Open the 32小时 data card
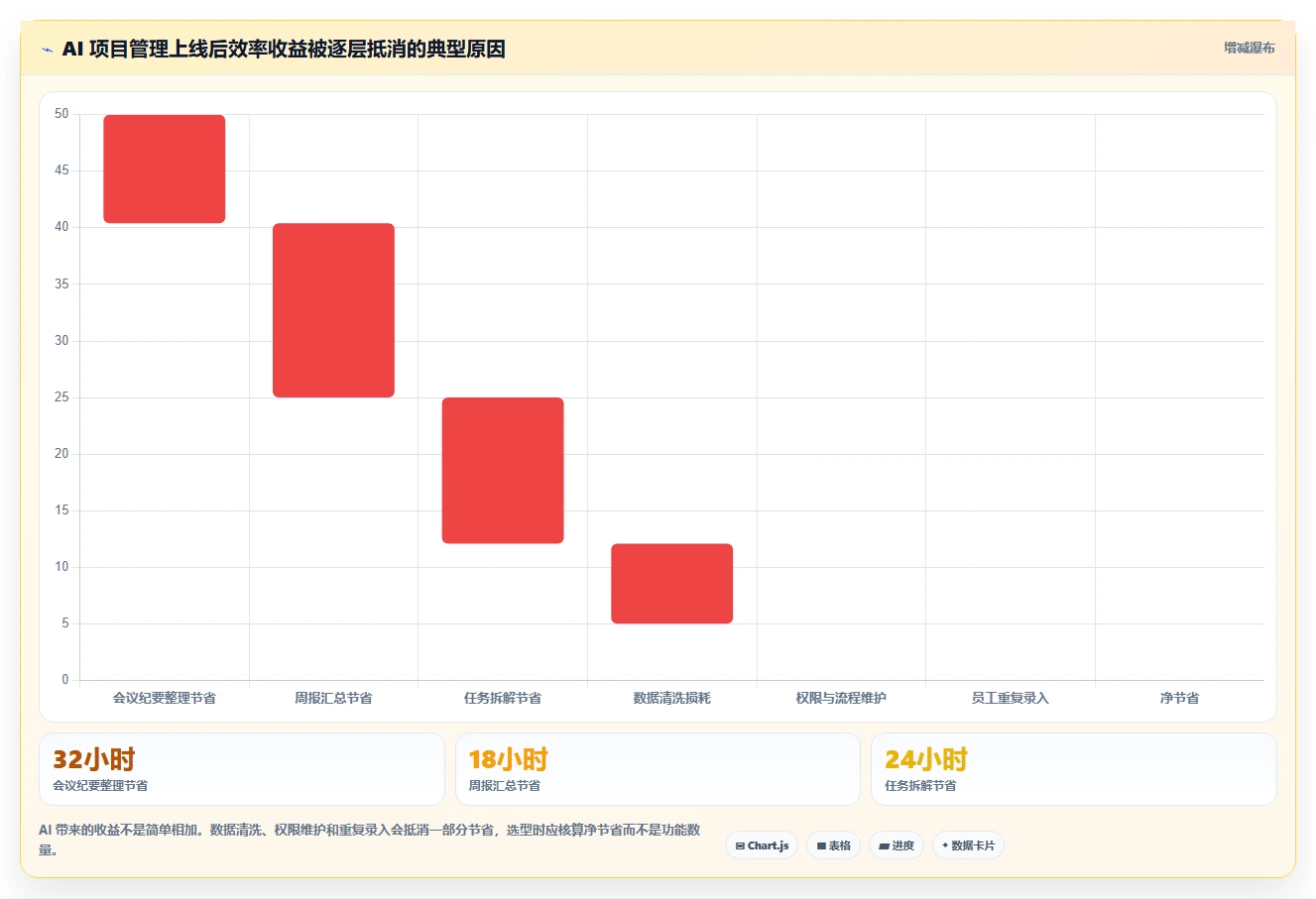This screenshot has height=899, width=1316. (241, 769)
